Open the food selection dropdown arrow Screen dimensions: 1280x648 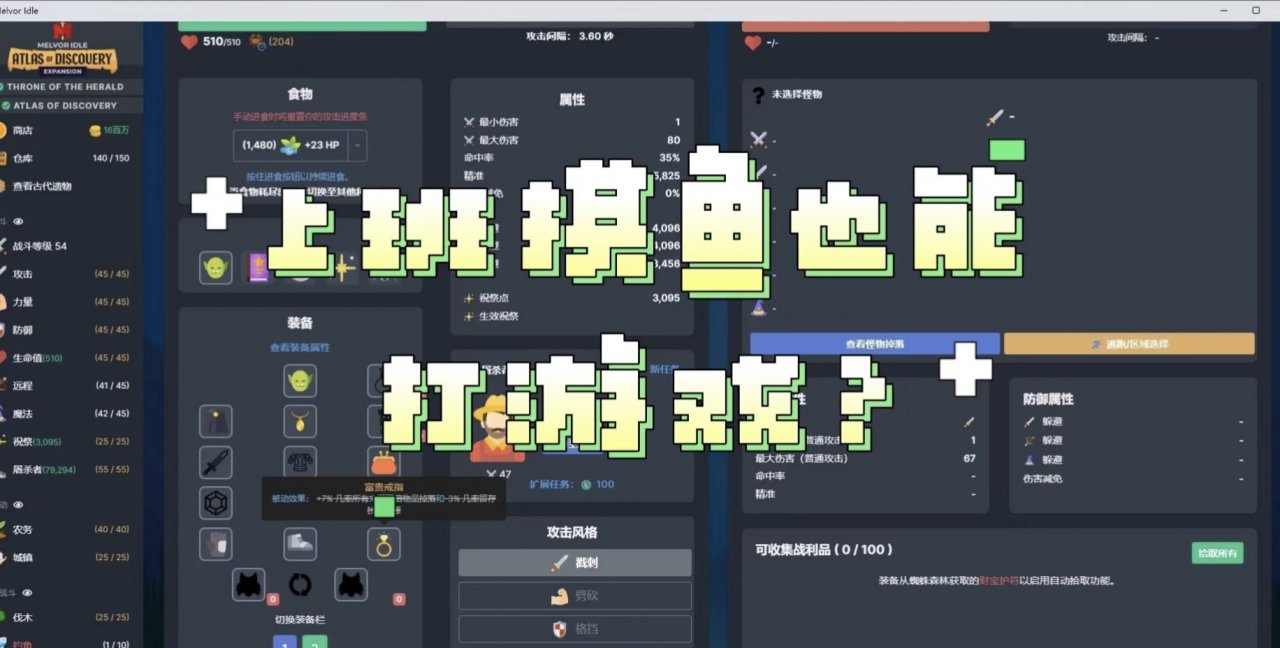(357, 146)
